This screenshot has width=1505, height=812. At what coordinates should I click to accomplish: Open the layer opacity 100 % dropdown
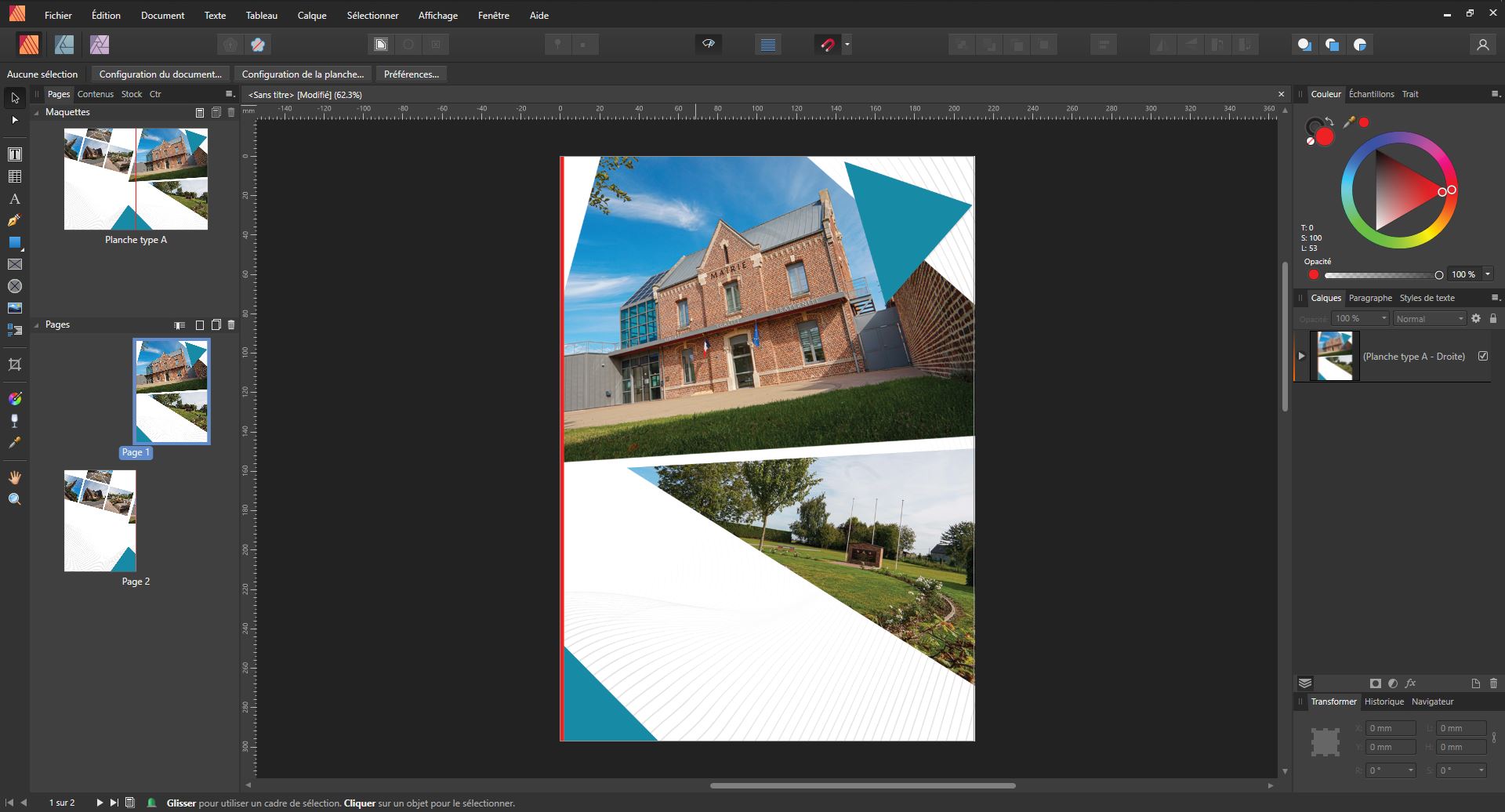click(x=1360, y=318)
